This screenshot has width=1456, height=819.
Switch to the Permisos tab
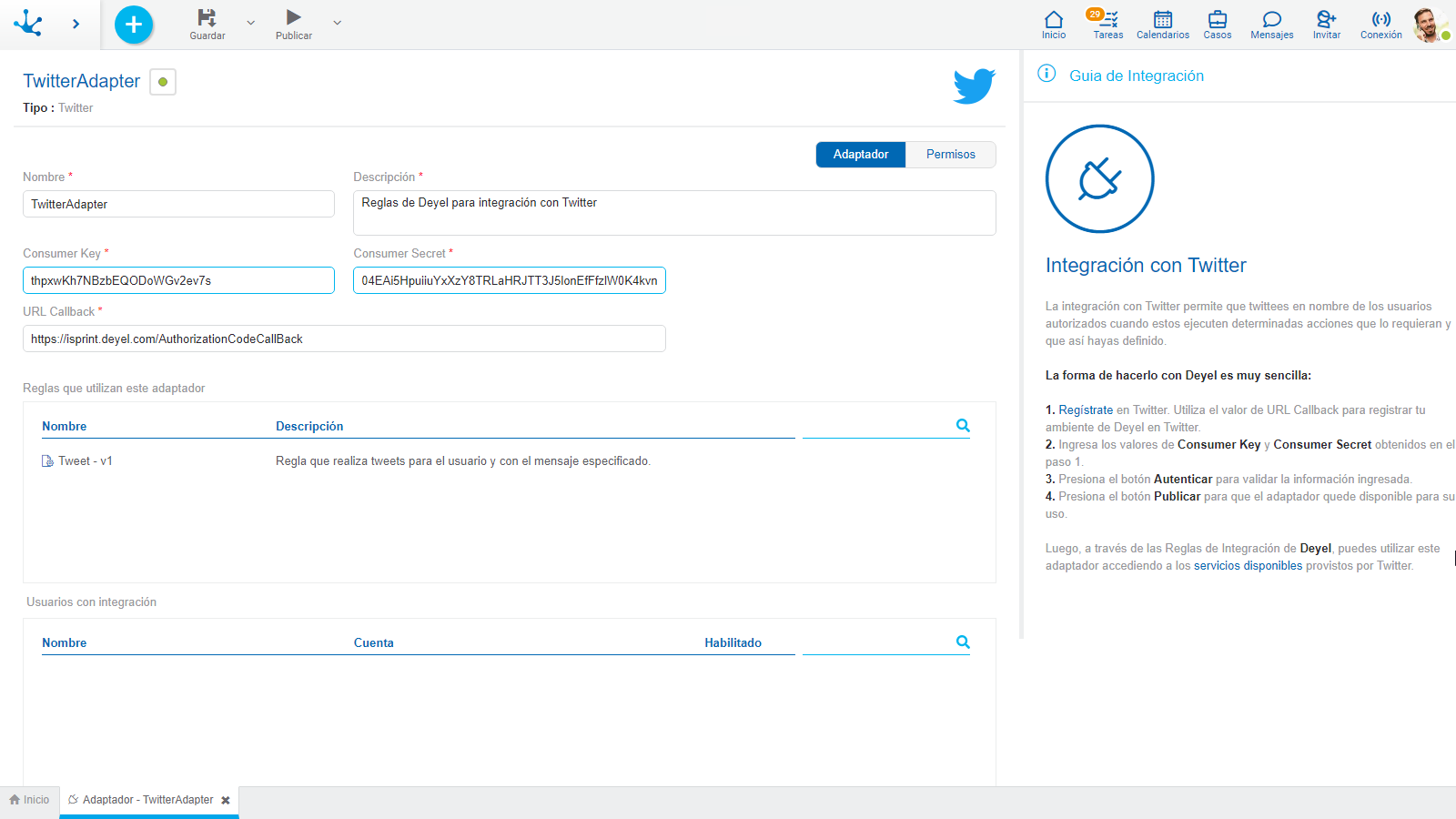[x=951, y=155]
